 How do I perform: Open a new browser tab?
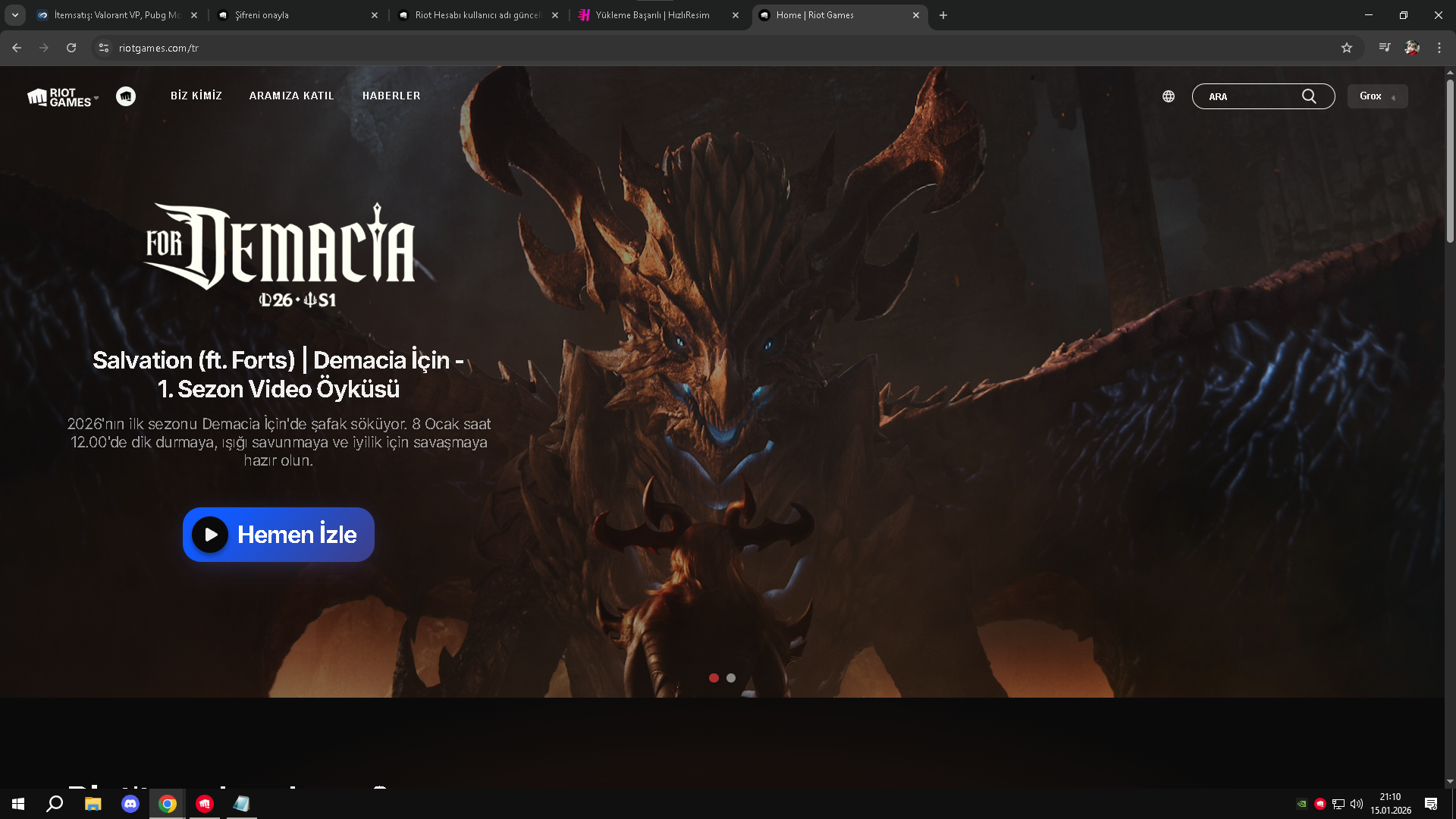(x=943, y=15)
